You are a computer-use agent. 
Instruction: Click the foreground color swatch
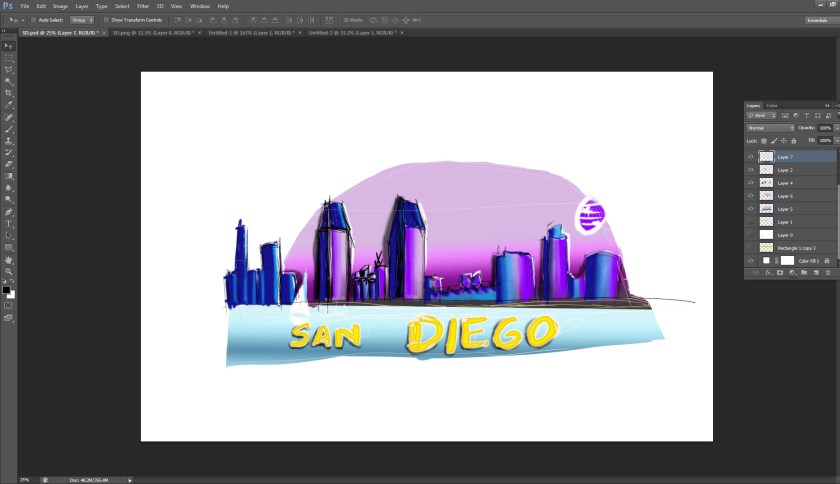pyautogui.click(x=6, y=290)
